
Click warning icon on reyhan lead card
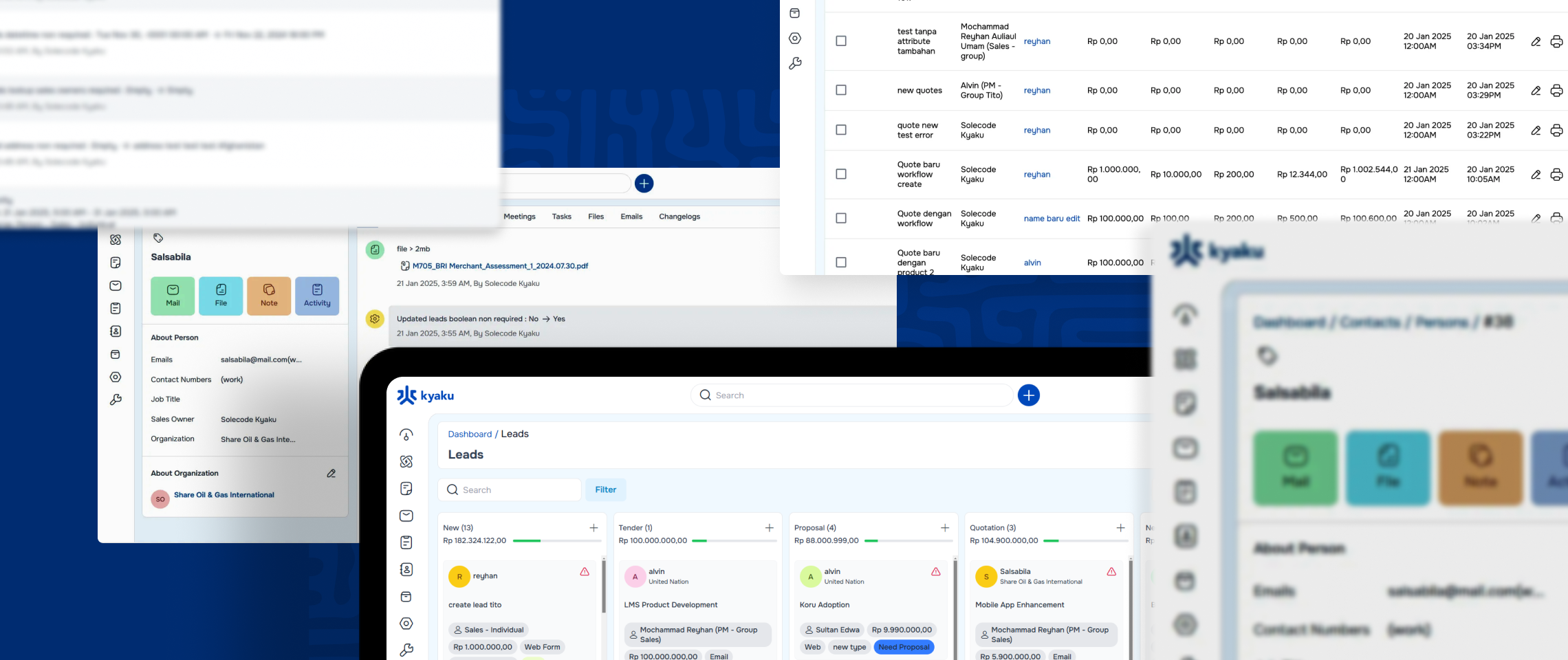pos(585,571)
